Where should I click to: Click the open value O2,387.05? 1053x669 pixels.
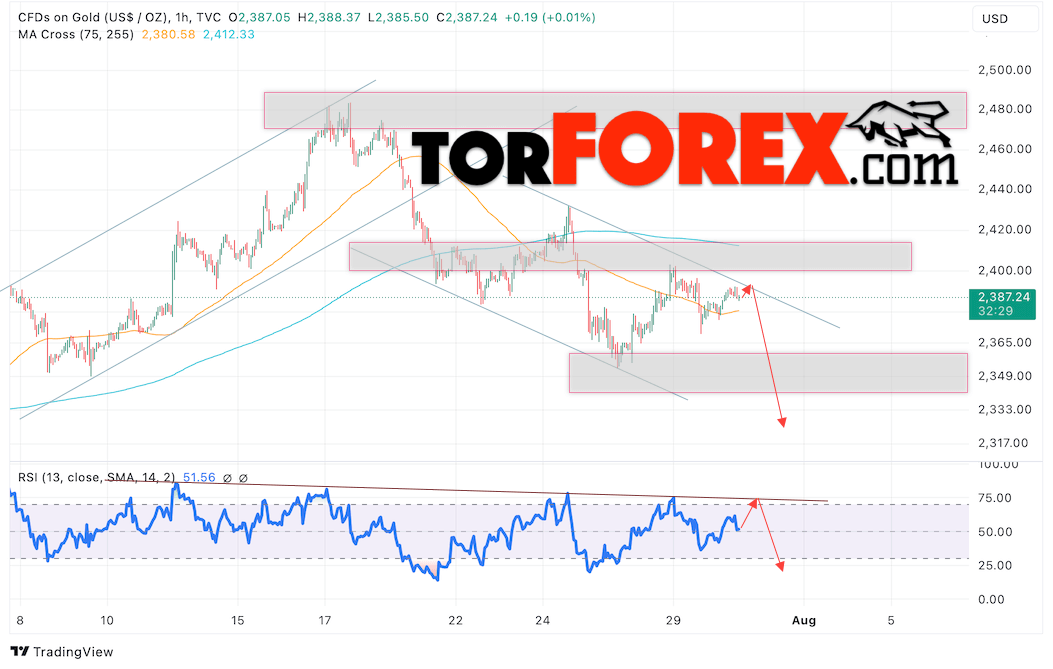pos(259,17)
